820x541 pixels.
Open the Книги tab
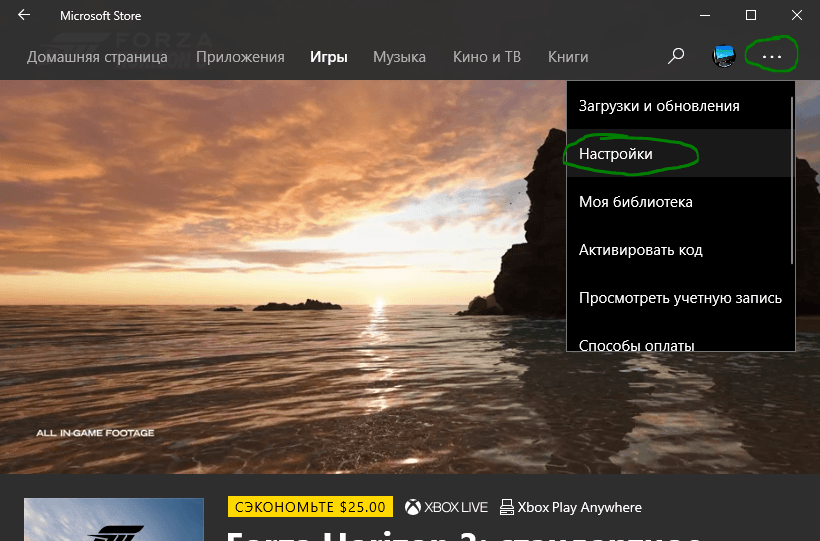pos(568,57)
